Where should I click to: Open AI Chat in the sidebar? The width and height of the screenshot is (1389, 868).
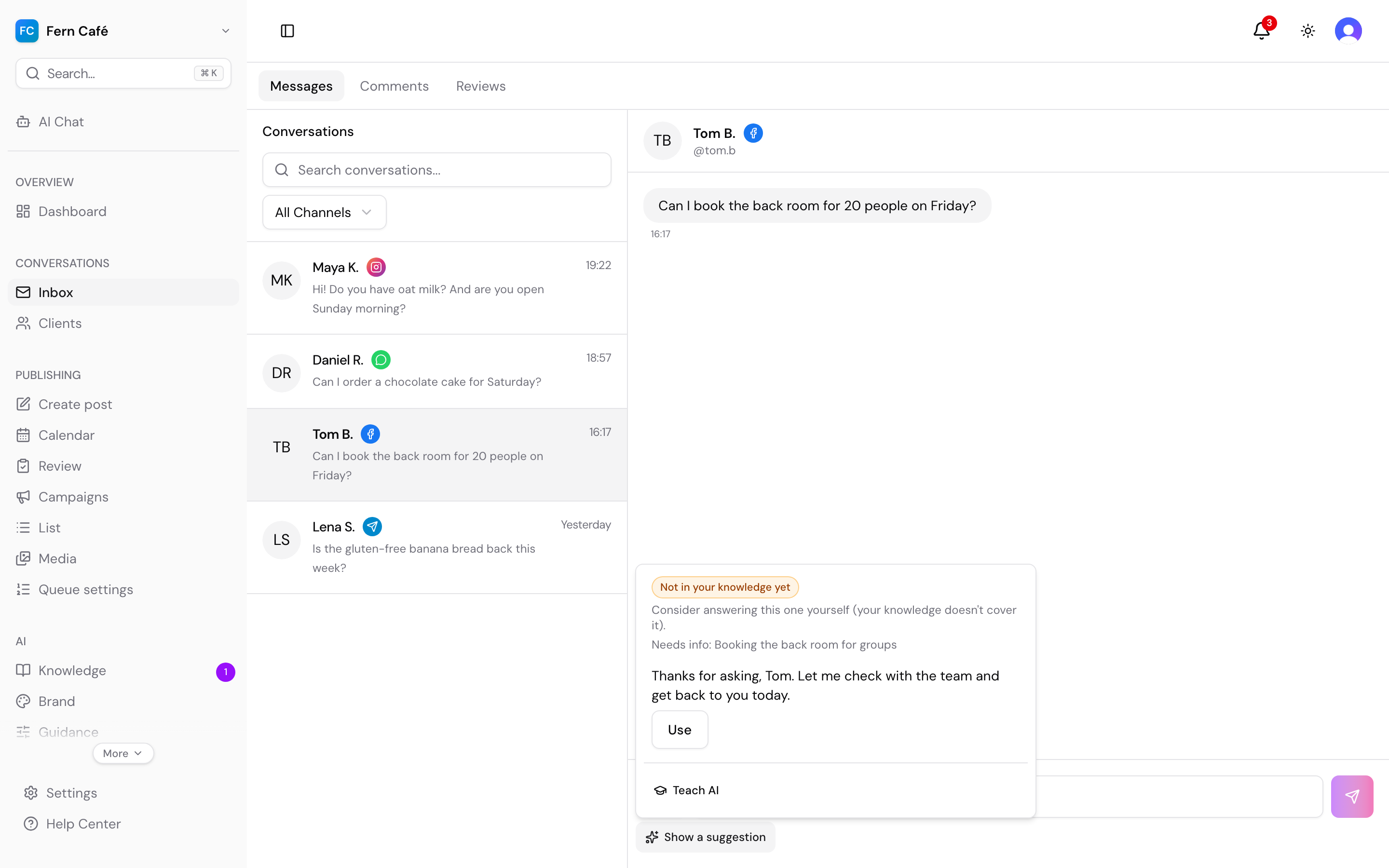coord(123,122)
